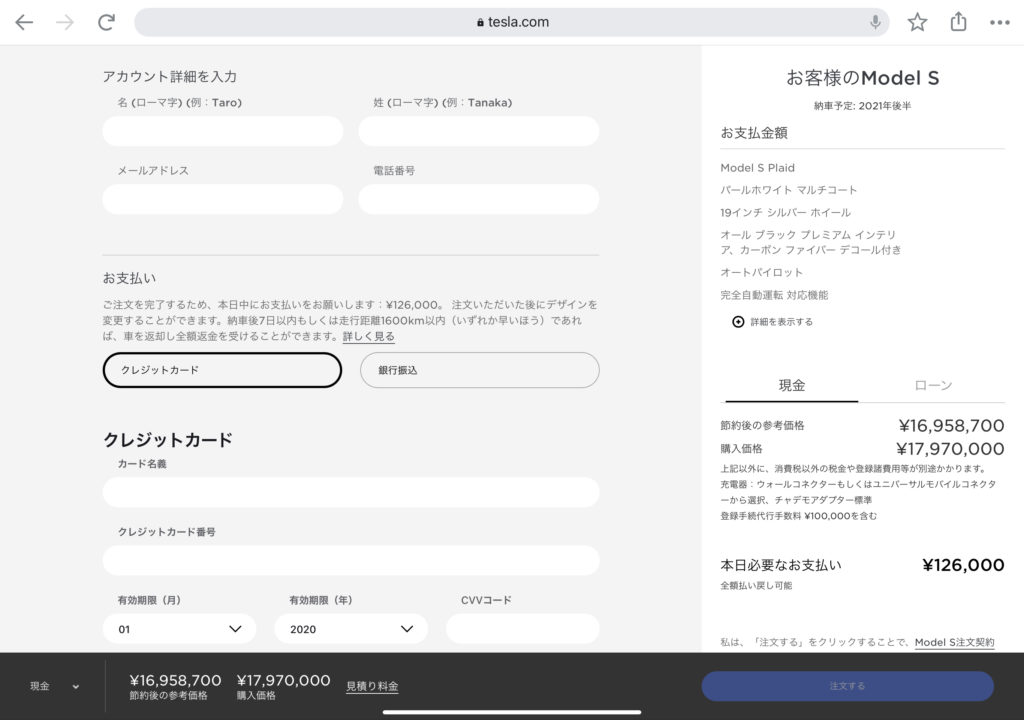Switch to the 現金 tab
Viewport: 1024px width, 720px height.
coord(791,385)
